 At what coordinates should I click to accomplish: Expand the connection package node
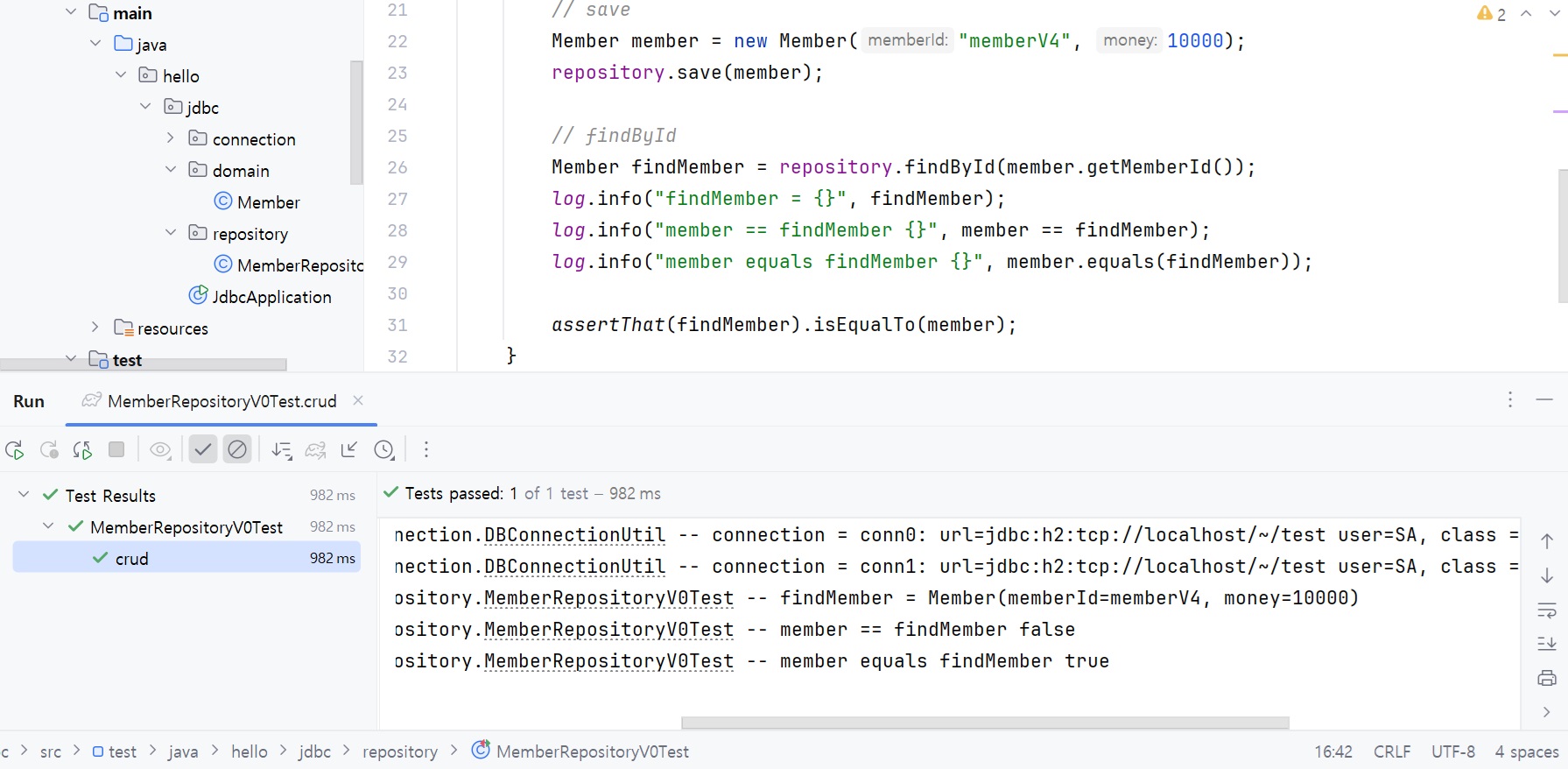(x=170, y=138)
